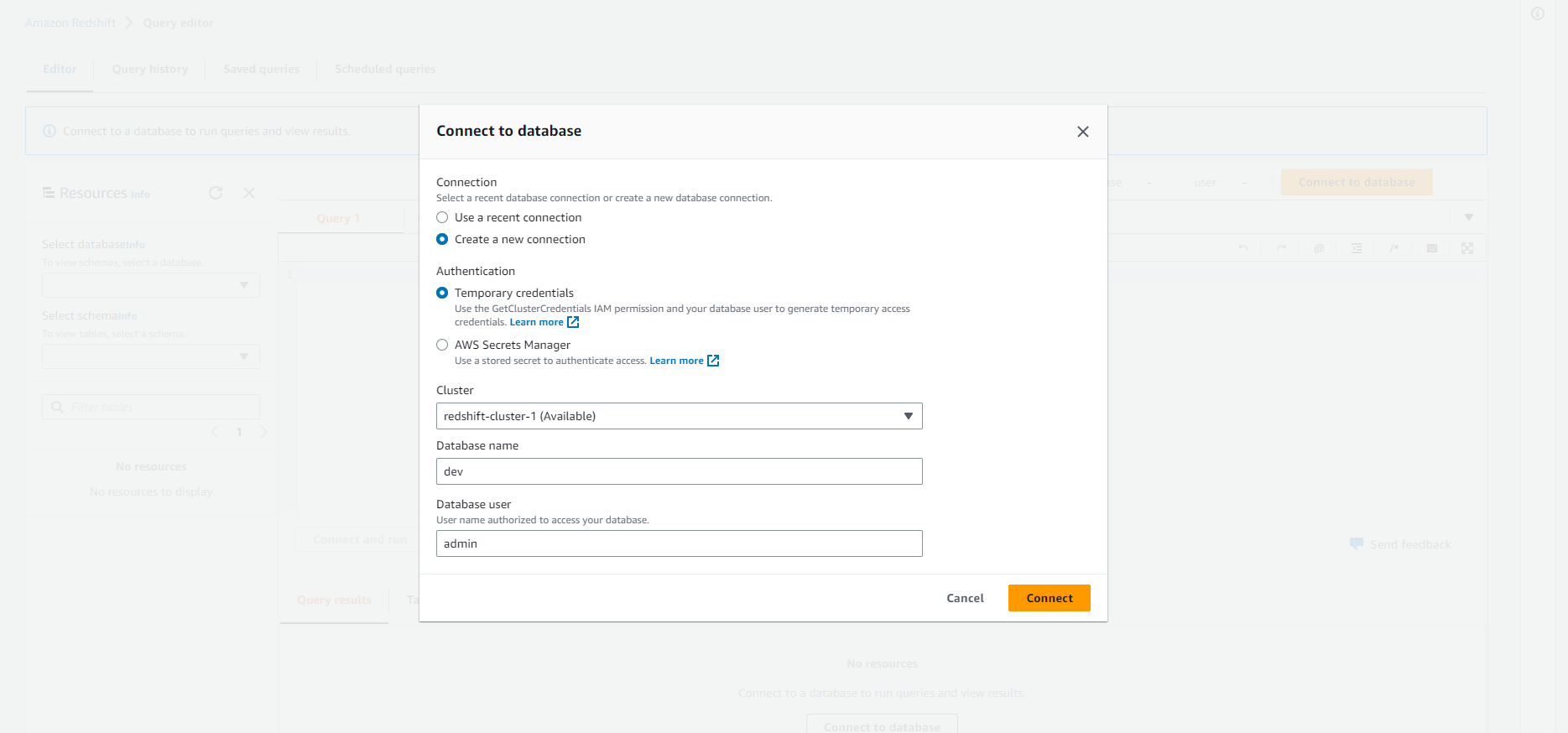Image resolution: width=1568 pixels, height=733 pixels.
Task: Click the Connect and run button
Action: point(360,539)
